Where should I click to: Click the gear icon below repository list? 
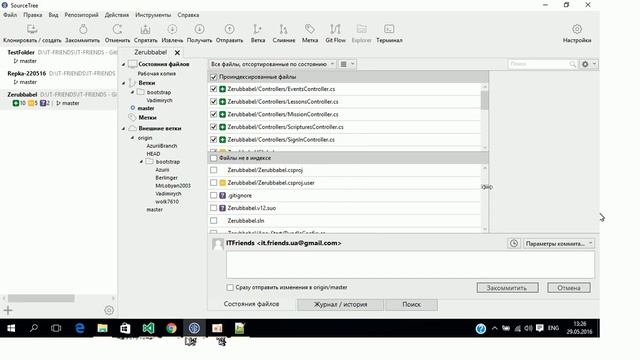109,310
